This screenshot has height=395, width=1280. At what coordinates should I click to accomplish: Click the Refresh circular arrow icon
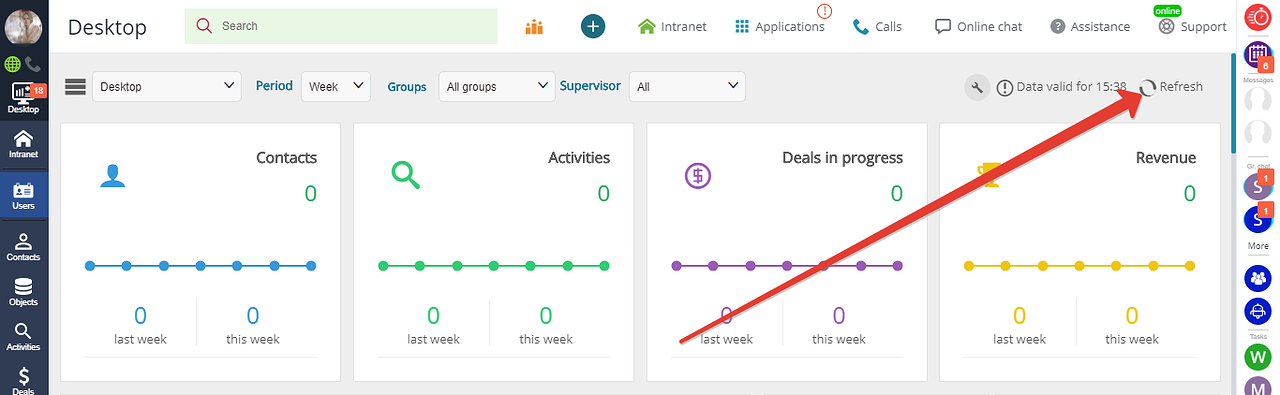(x=1148, y=87)
